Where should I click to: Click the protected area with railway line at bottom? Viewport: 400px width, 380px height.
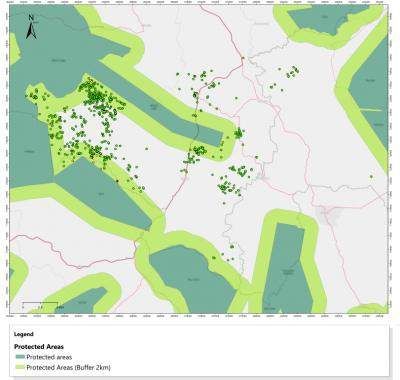[x=287, y=268]
